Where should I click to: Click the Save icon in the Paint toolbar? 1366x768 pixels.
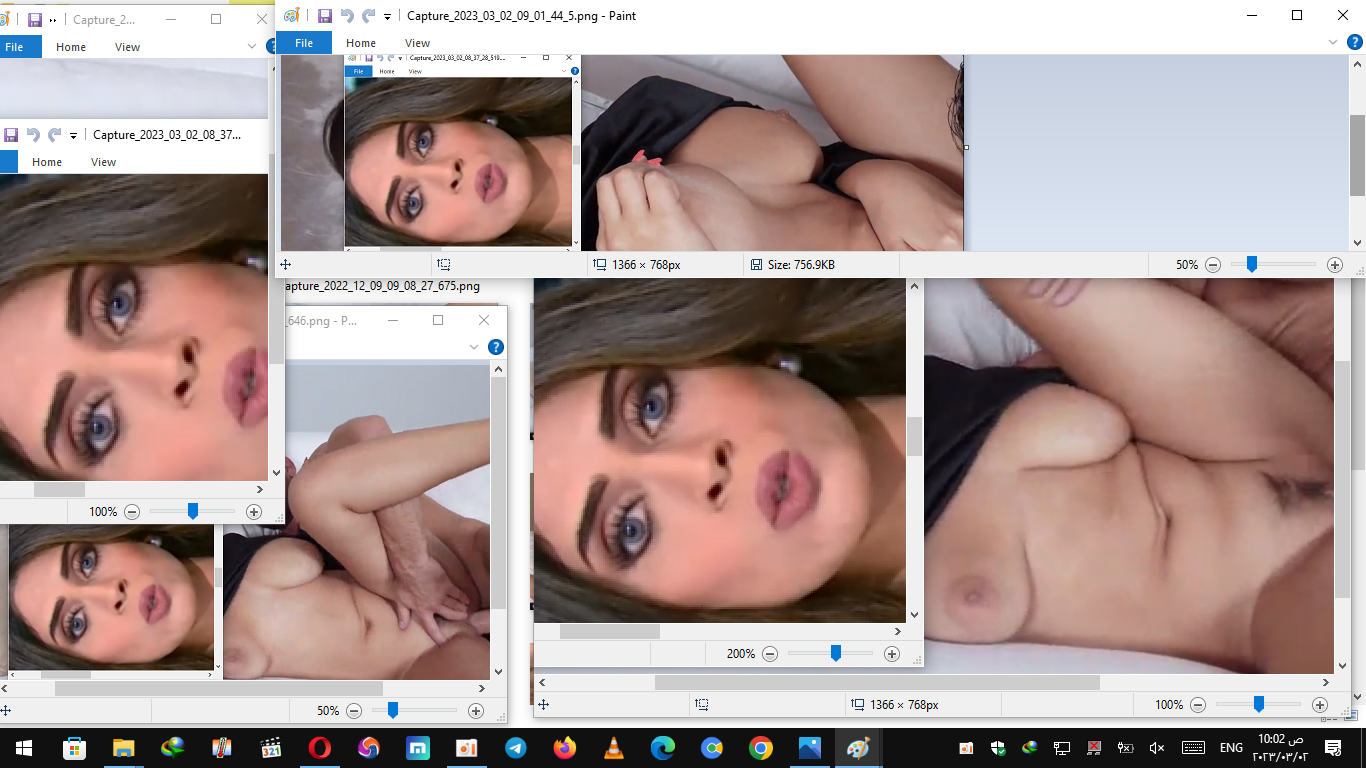pos(324,15)
